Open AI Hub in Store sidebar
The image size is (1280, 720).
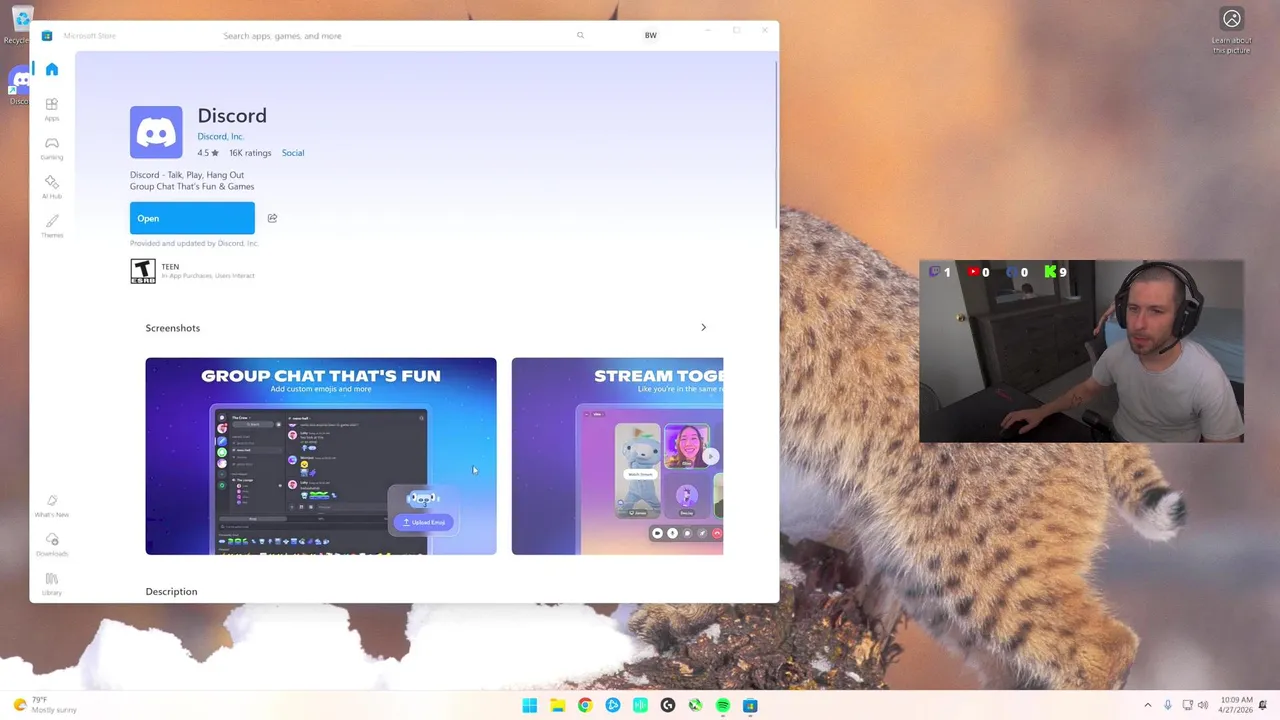52,187
